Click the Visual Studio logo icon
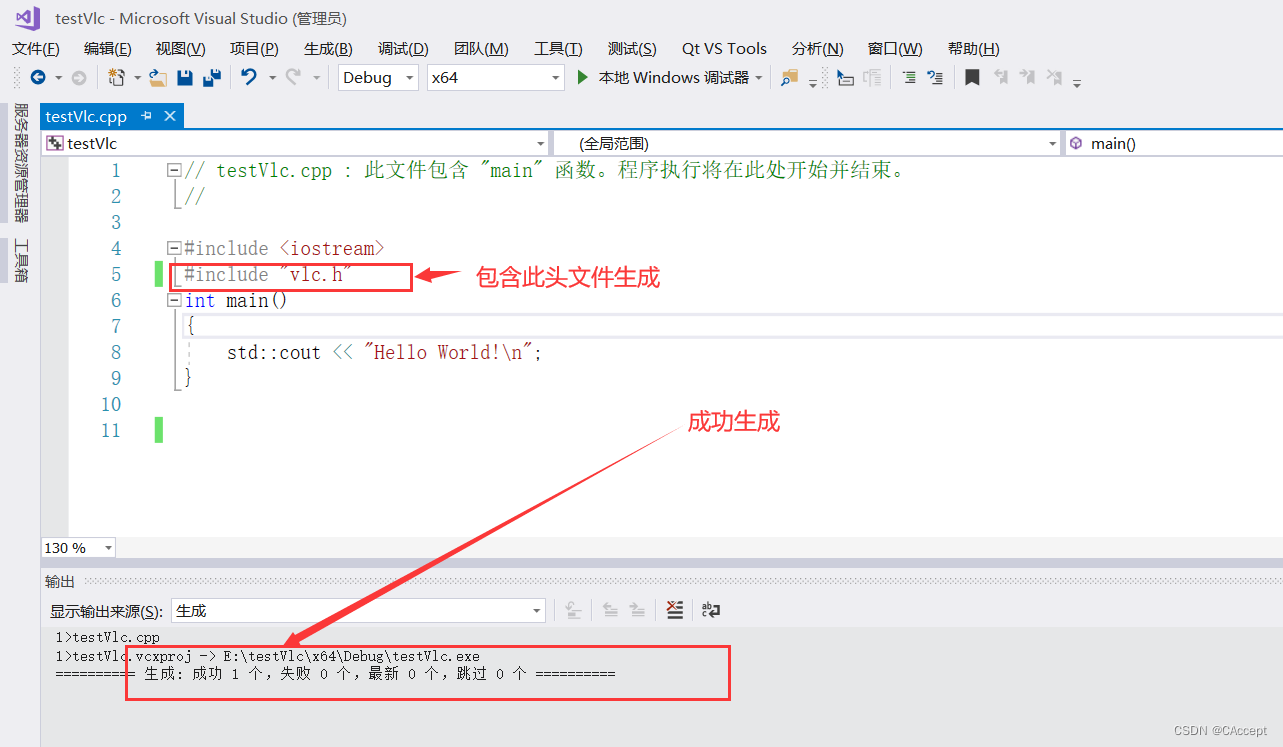The image size is (1283, 747). coord(27,18)
